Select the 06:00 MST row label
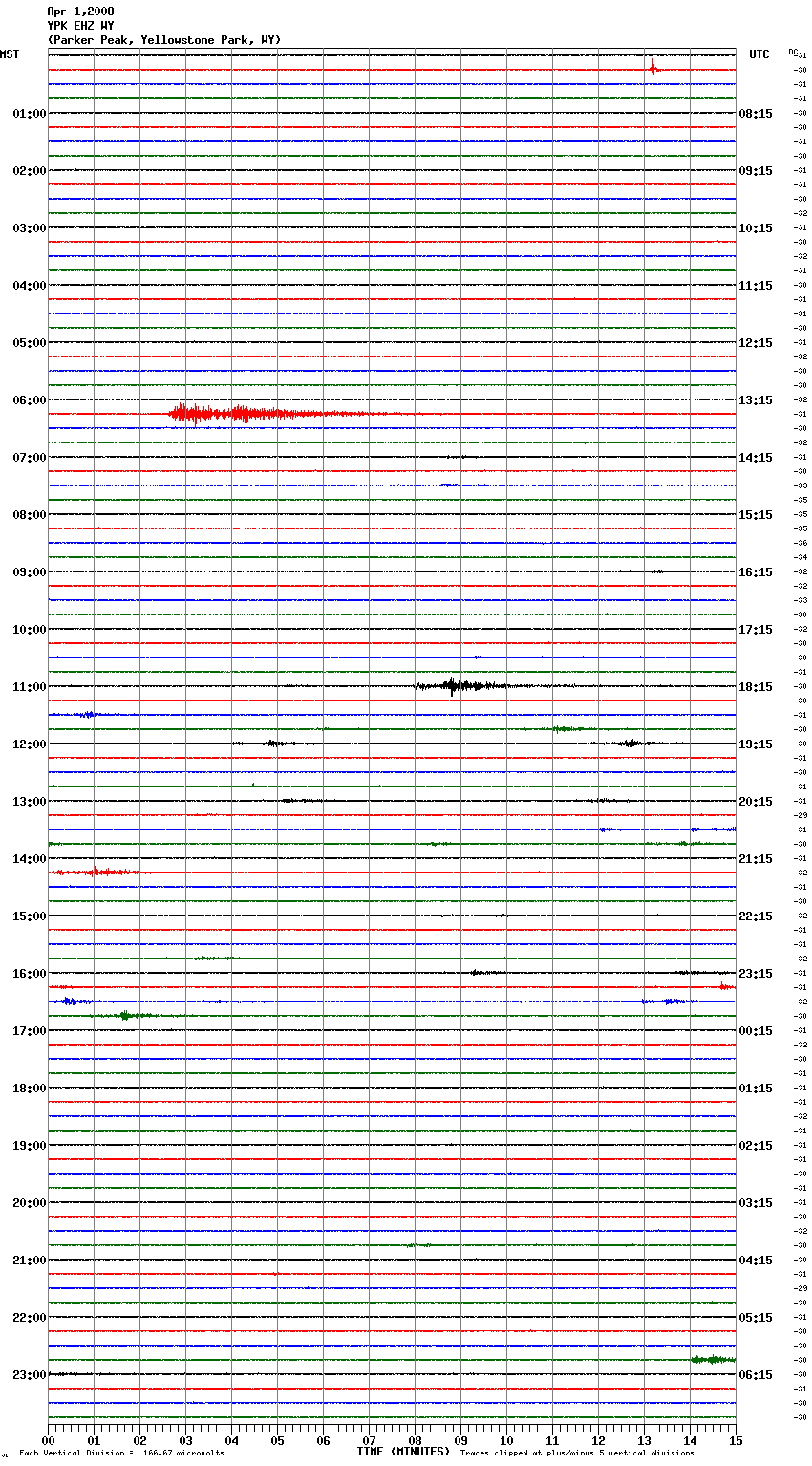Screen dimensions: 812x1466 click(30, 400)
